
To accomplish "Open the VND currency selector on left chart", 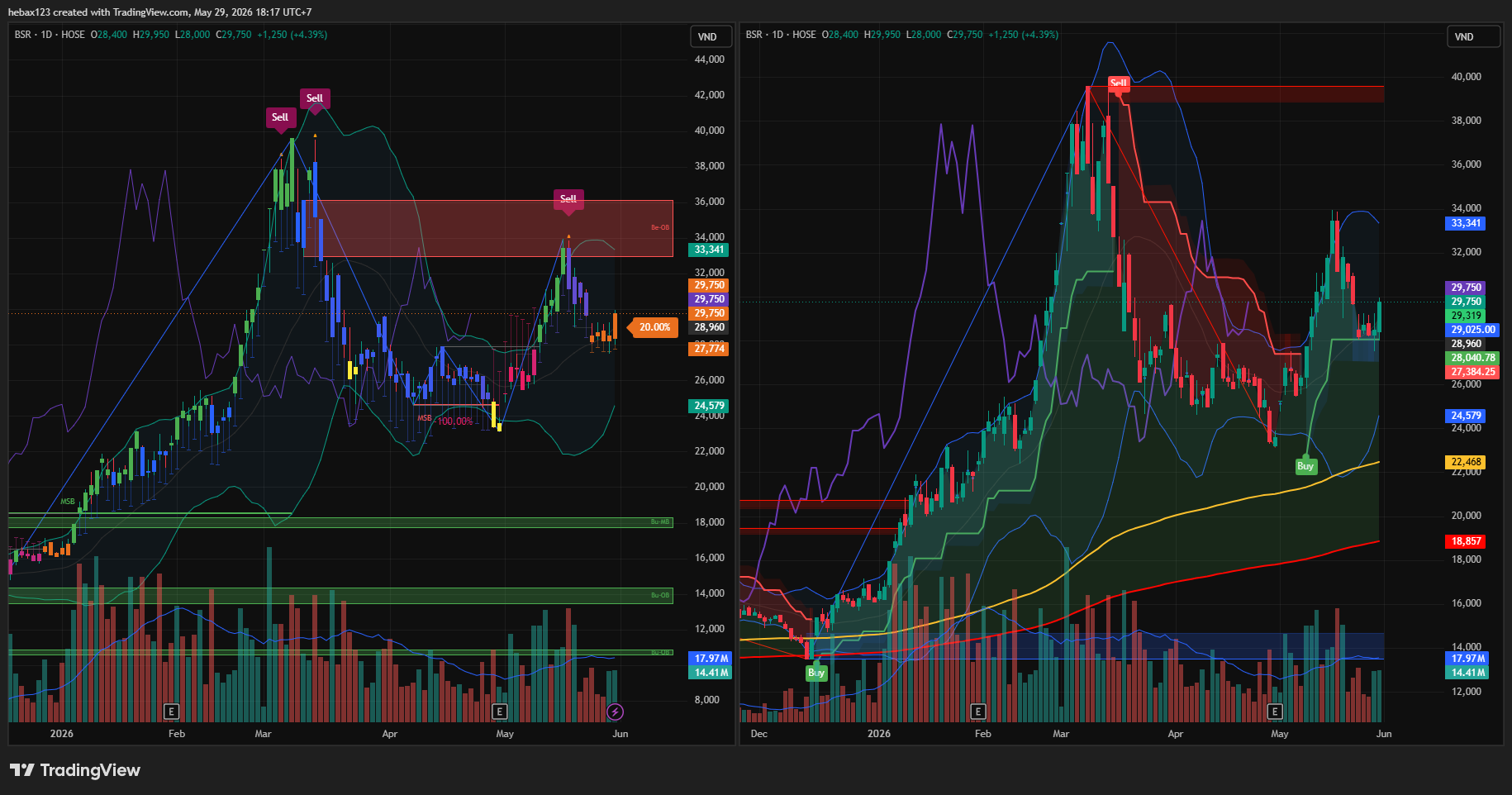I will click(711, 37).
